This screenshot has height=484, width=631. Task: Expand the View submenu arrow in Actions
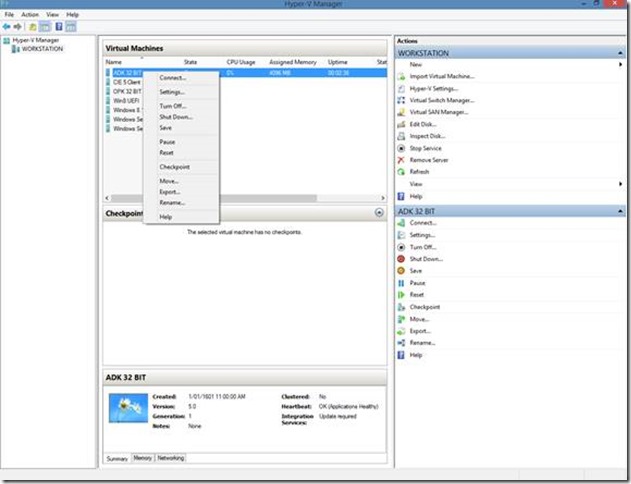click(x=621, y=184)
